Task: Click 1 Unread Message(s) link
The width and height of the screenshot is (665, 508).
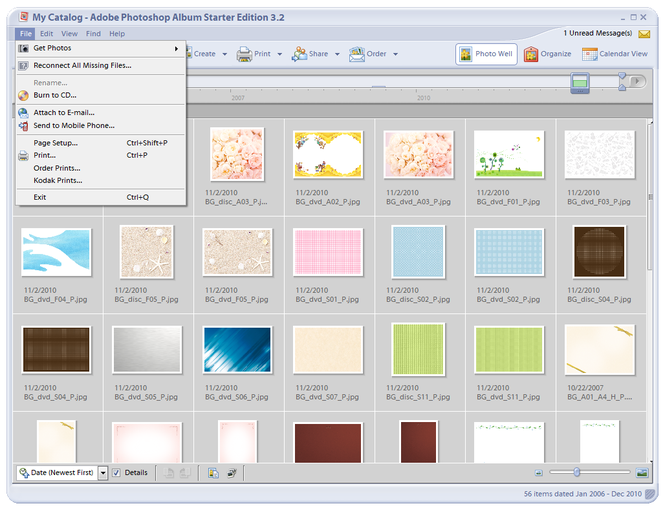Action: pos(598,33)
